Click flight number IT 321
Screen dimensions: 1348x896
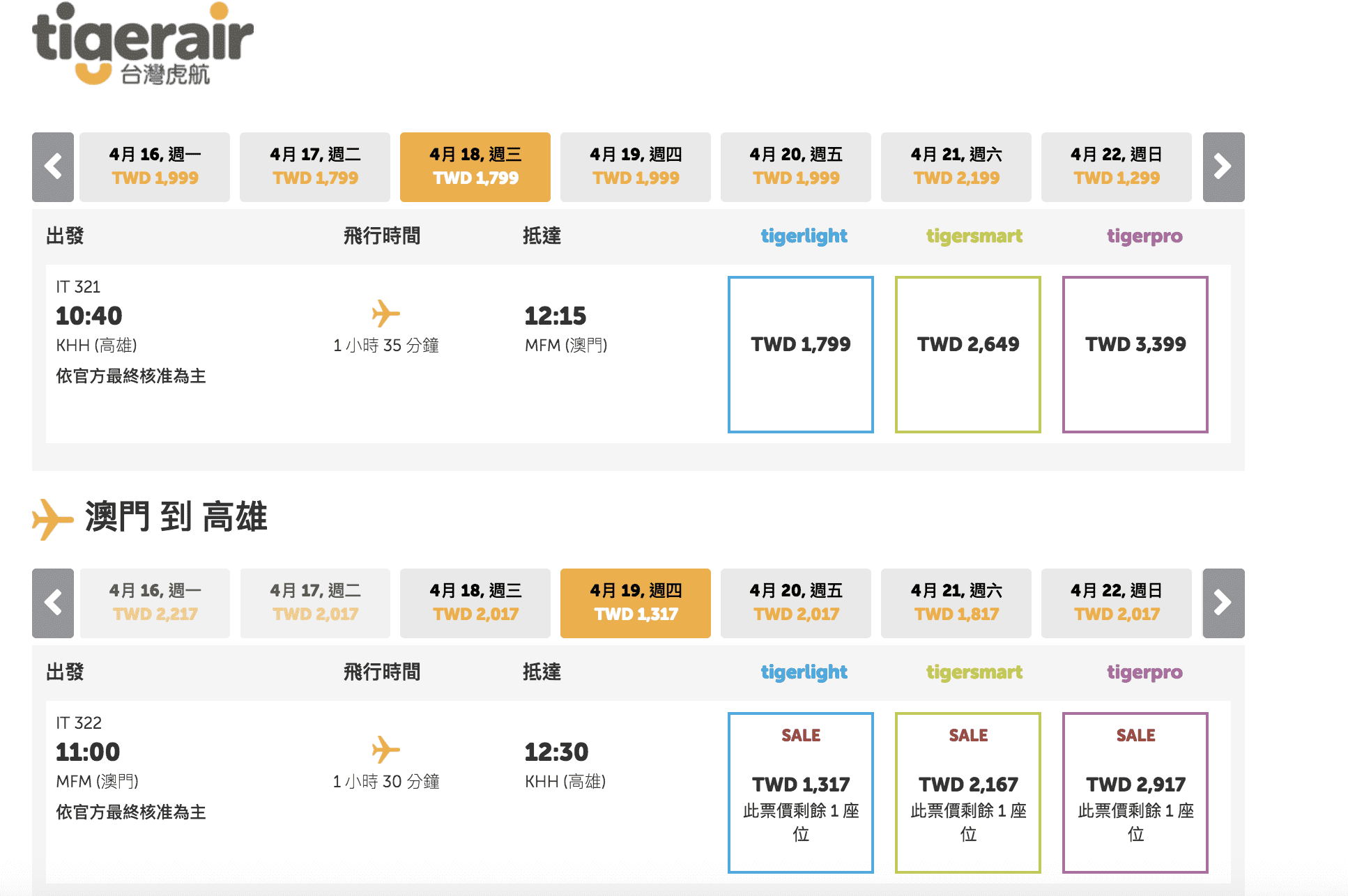[78, 287]
